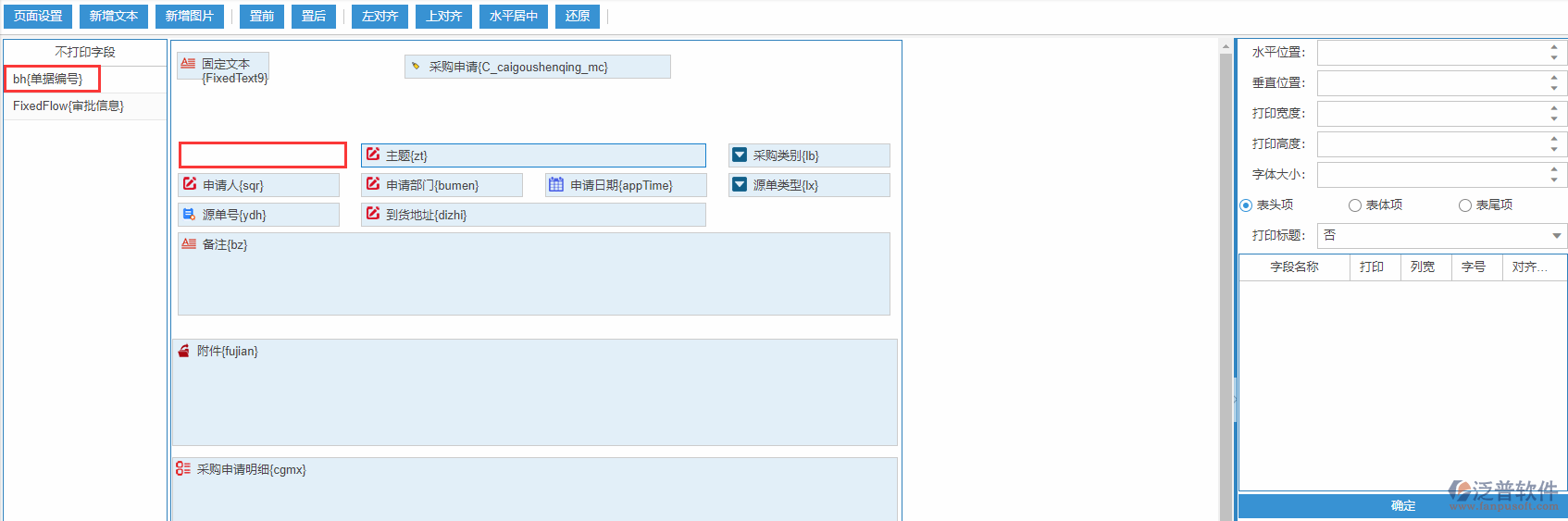Click the scroll-up arrow above canvas scrollbar

point(1226,46)
